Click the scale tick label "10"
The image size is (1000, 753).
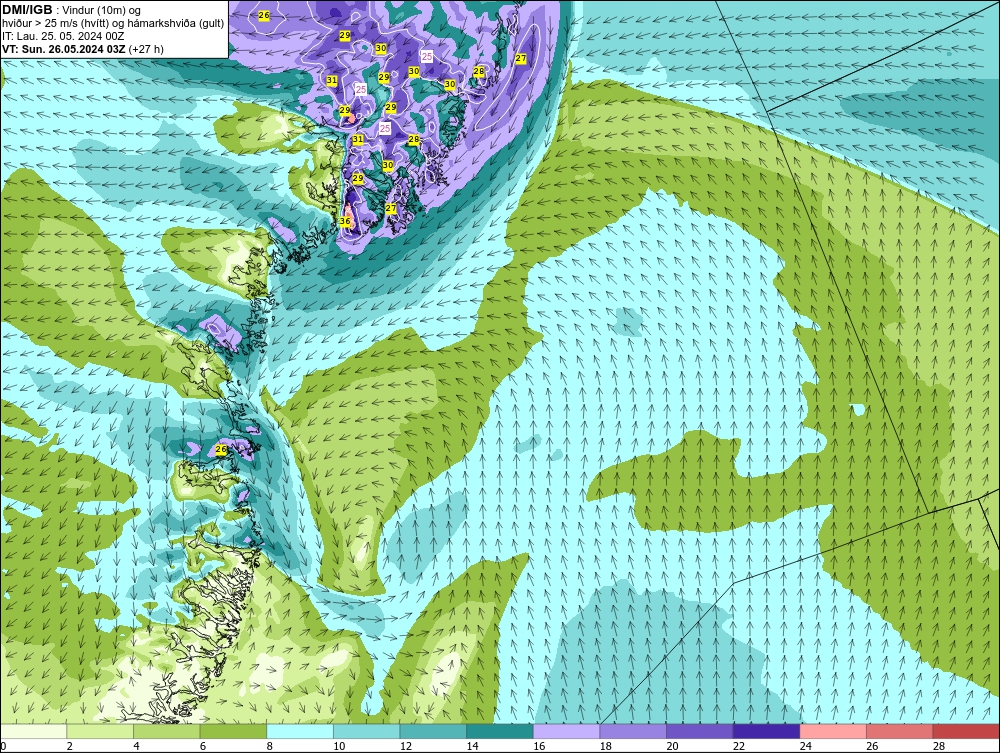(x=339, y=746)
